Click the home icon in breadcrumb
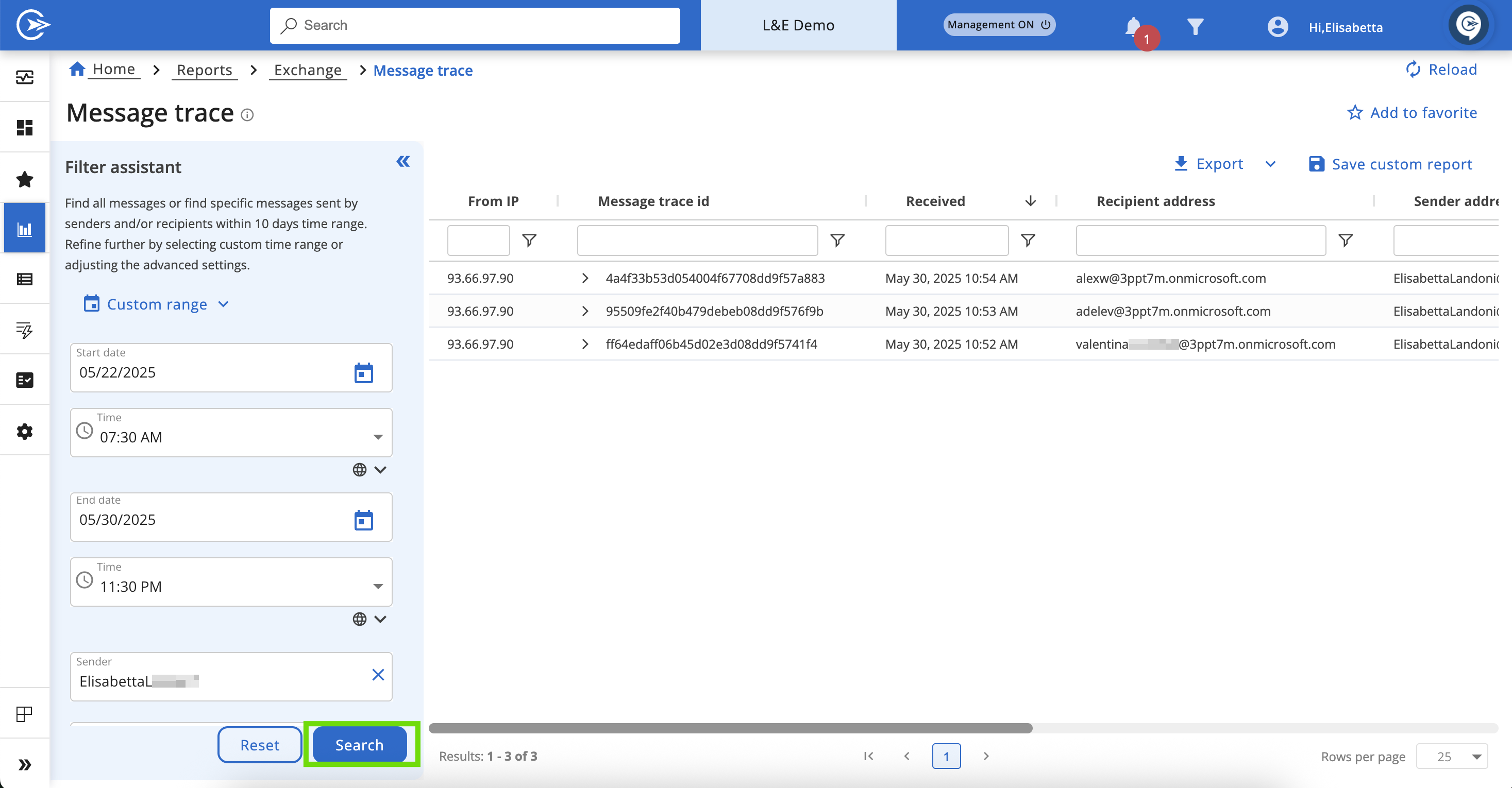1512x788 pixels. [x=77, y=68]
